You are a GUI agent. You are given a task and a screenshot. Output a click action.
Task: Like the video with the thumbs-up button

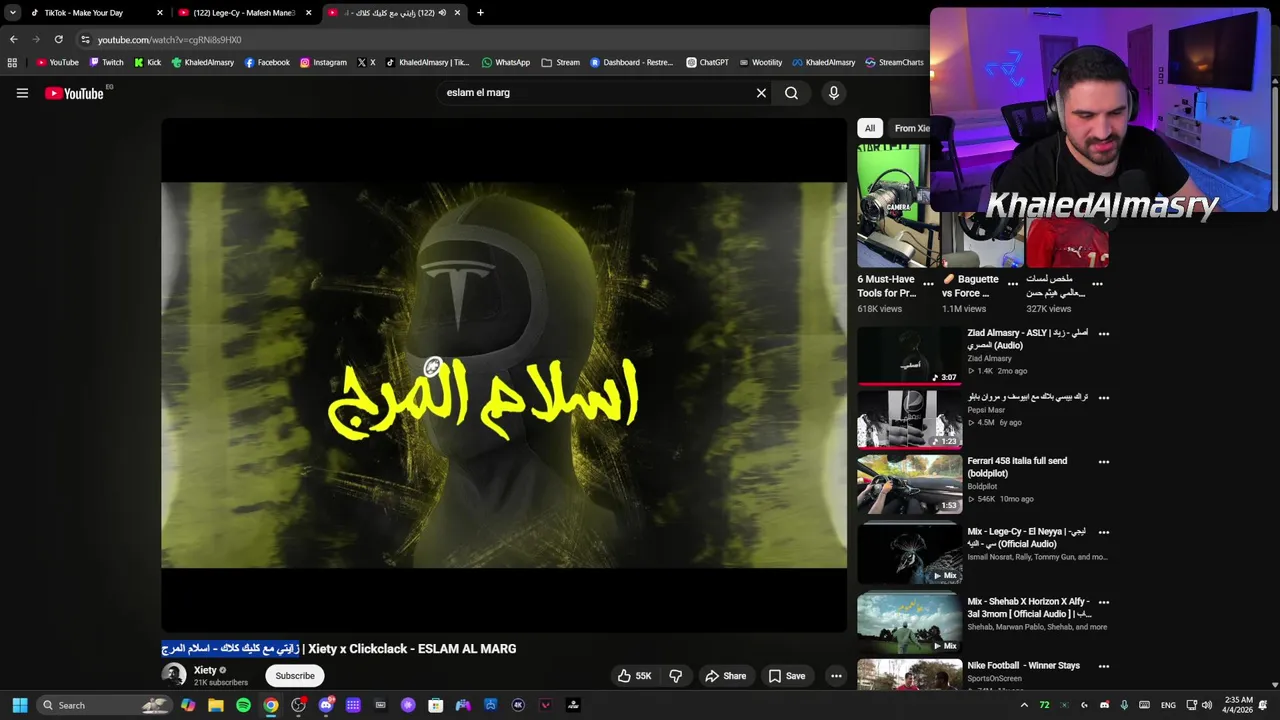point(634,676)
